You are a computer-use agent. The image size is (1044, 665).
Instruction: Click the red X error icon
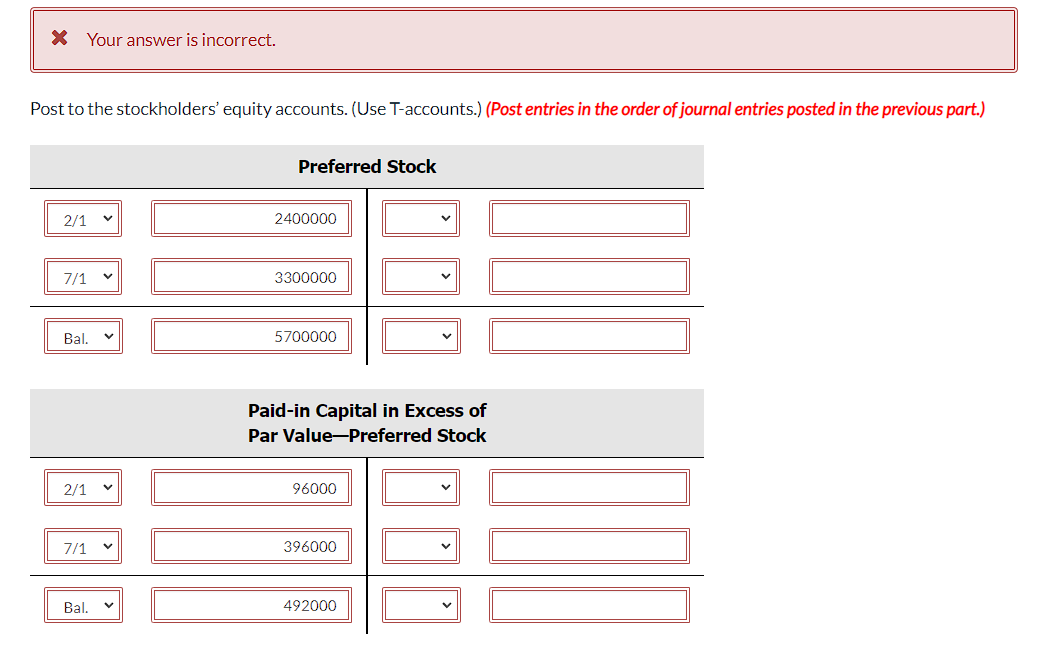[x=59, y=38]
